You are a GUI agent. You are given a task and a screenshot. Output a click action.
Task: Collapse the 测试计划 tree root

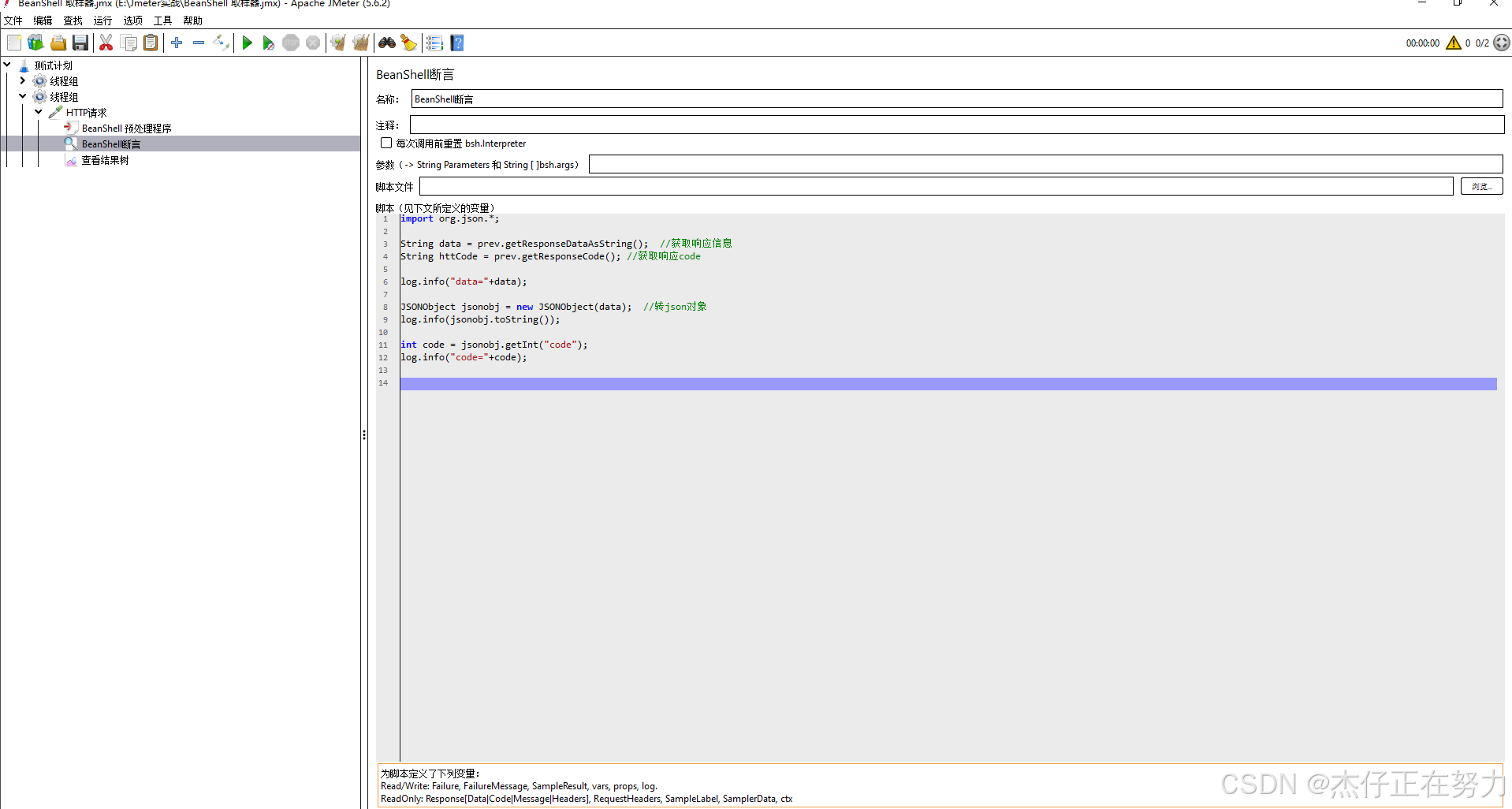click(x=7, y=65)
